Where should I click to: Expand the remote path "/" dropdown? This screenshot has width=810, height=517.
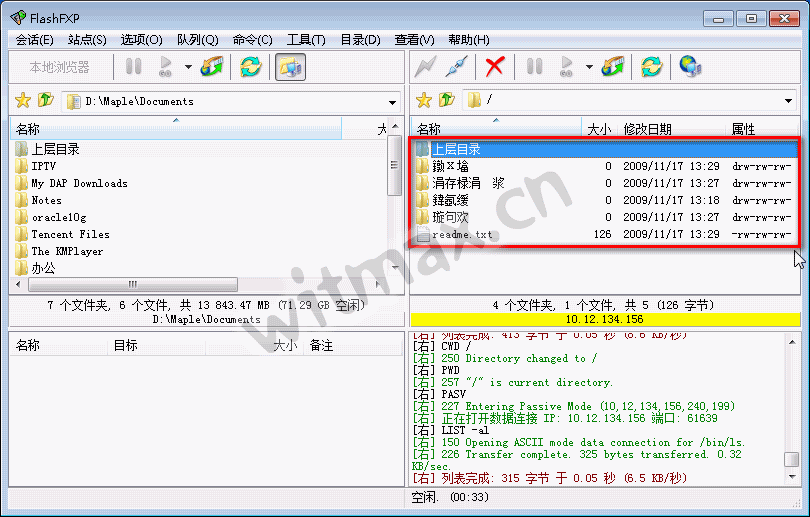point(788,101)
